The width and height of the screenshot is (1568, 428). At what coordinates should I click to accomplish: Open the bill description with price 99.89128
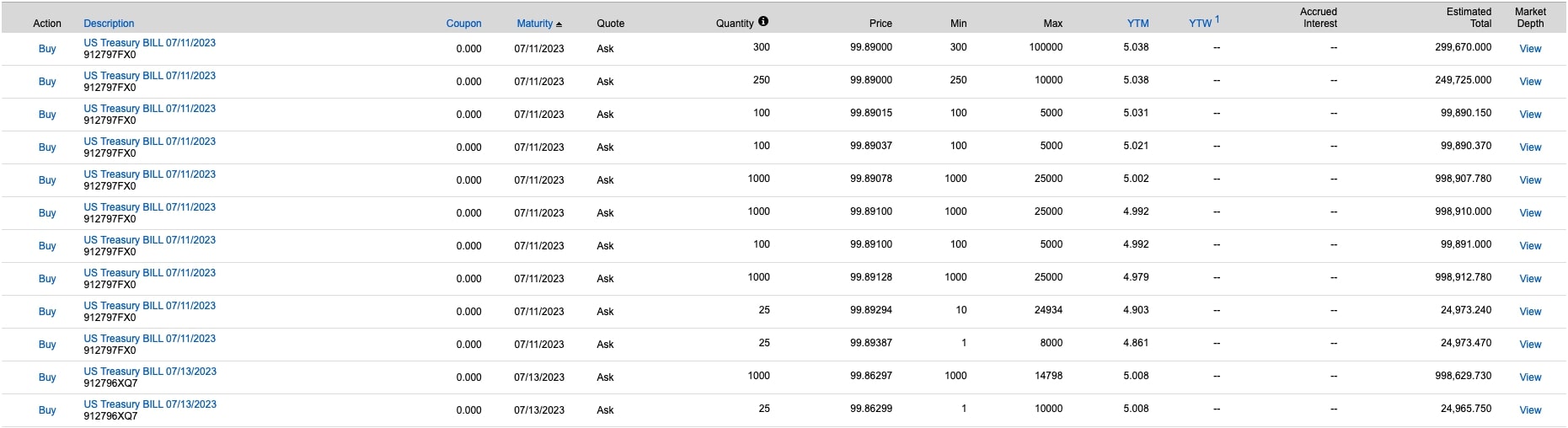tap(149, 273)
